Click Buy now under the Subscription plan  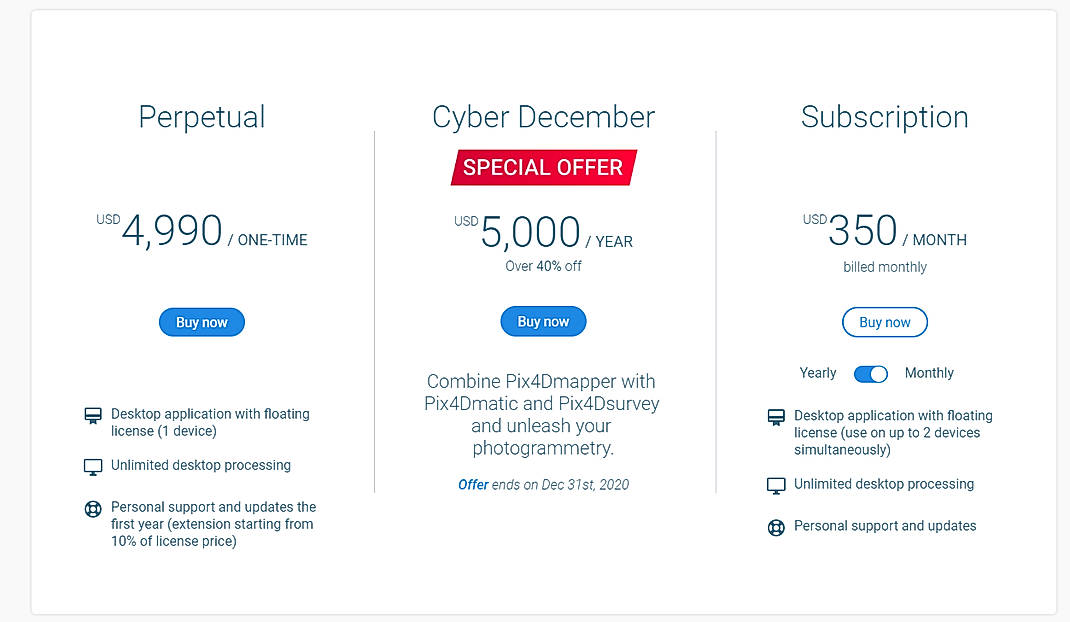tap(884, 322)
